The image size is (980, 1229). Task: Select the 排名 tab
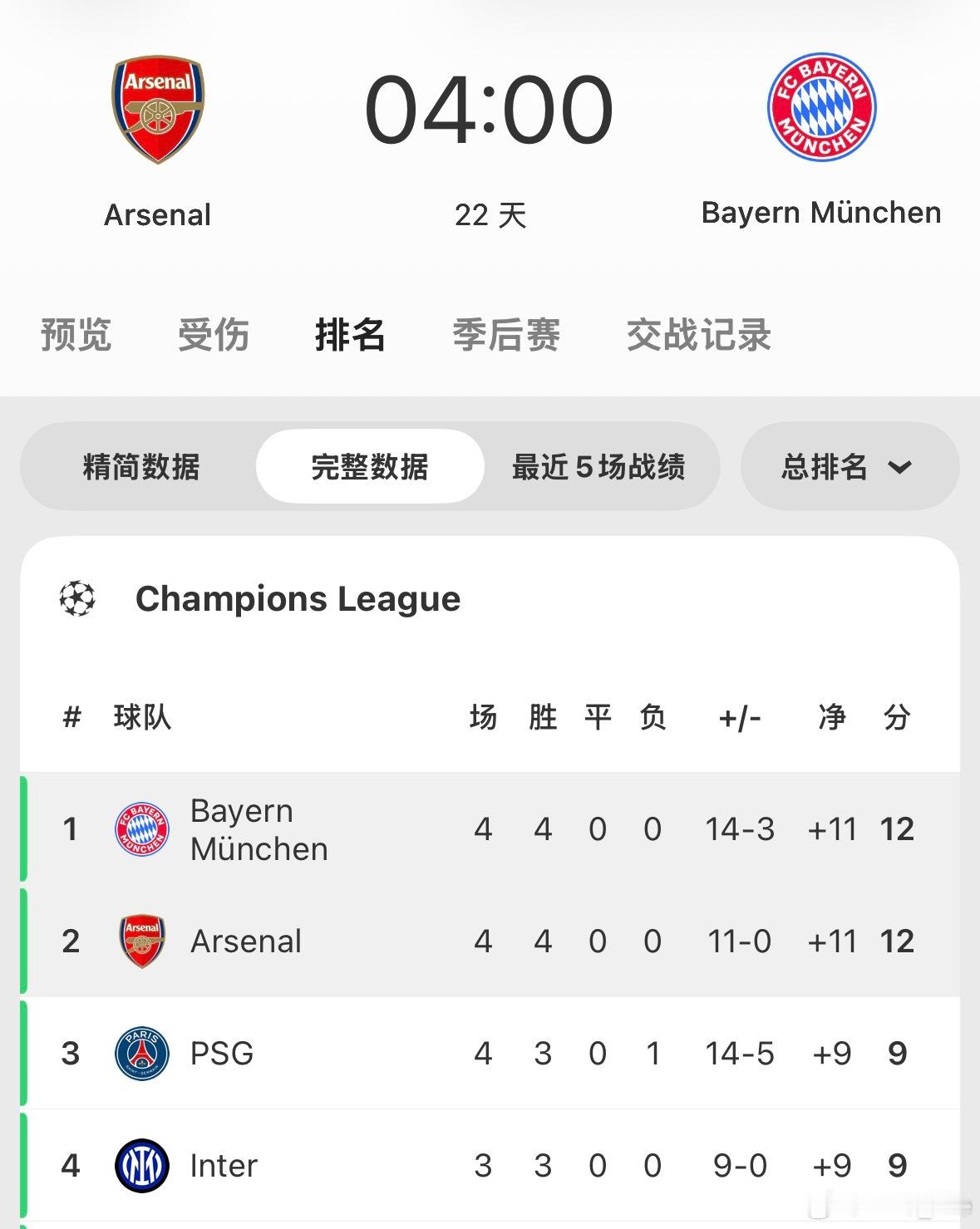[x=350, y=335]
